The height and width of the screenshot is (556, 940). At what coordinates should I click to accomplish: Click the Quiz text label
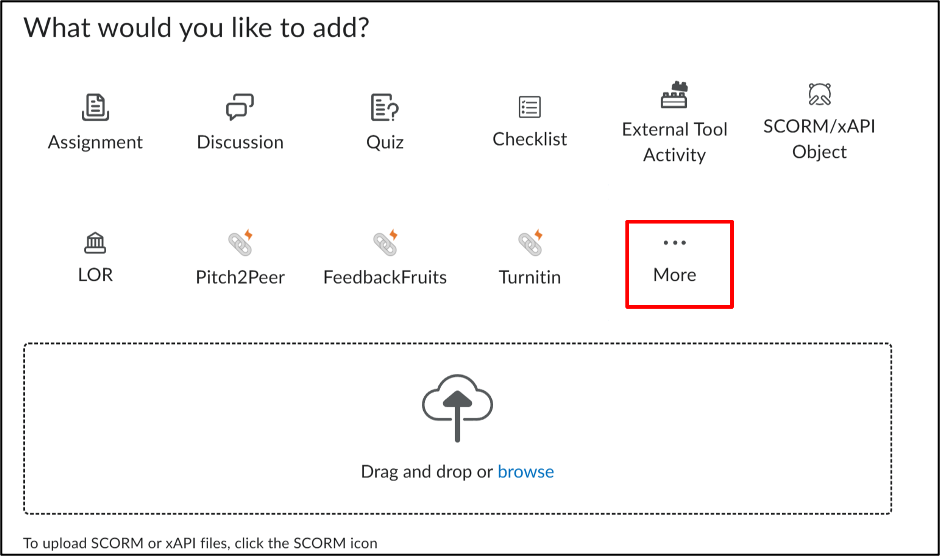(x=385, y=143)
